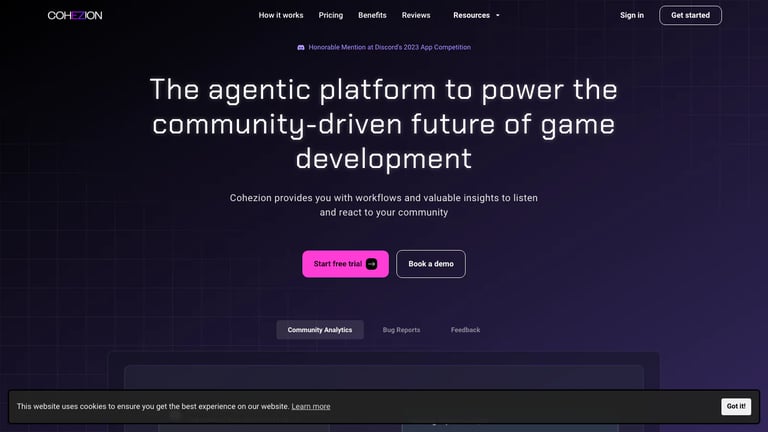Open the Cohezion logo home link
This screenshot has height=432, width=768.
[75, 15]
